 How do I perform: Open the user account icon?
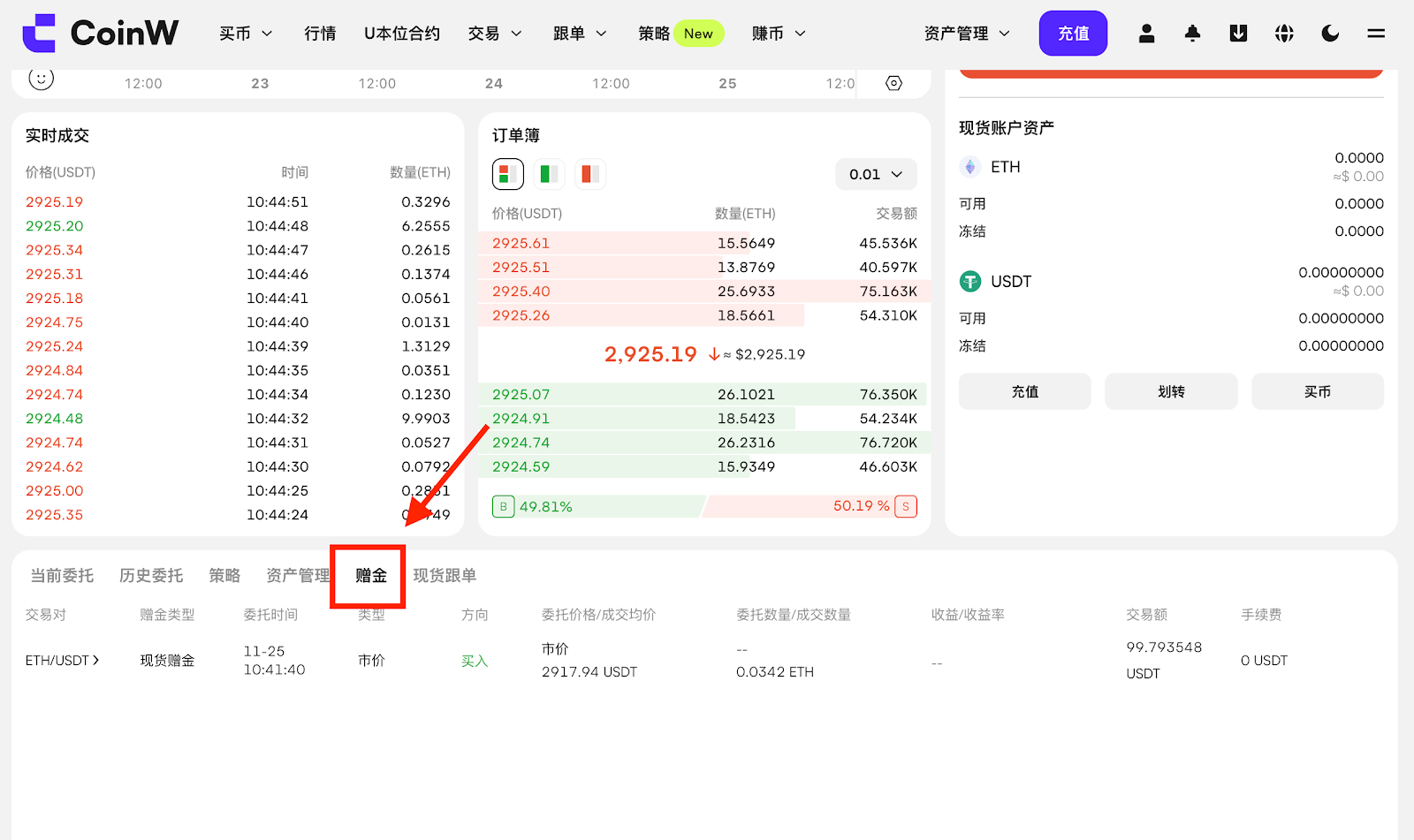point(1146,34)
